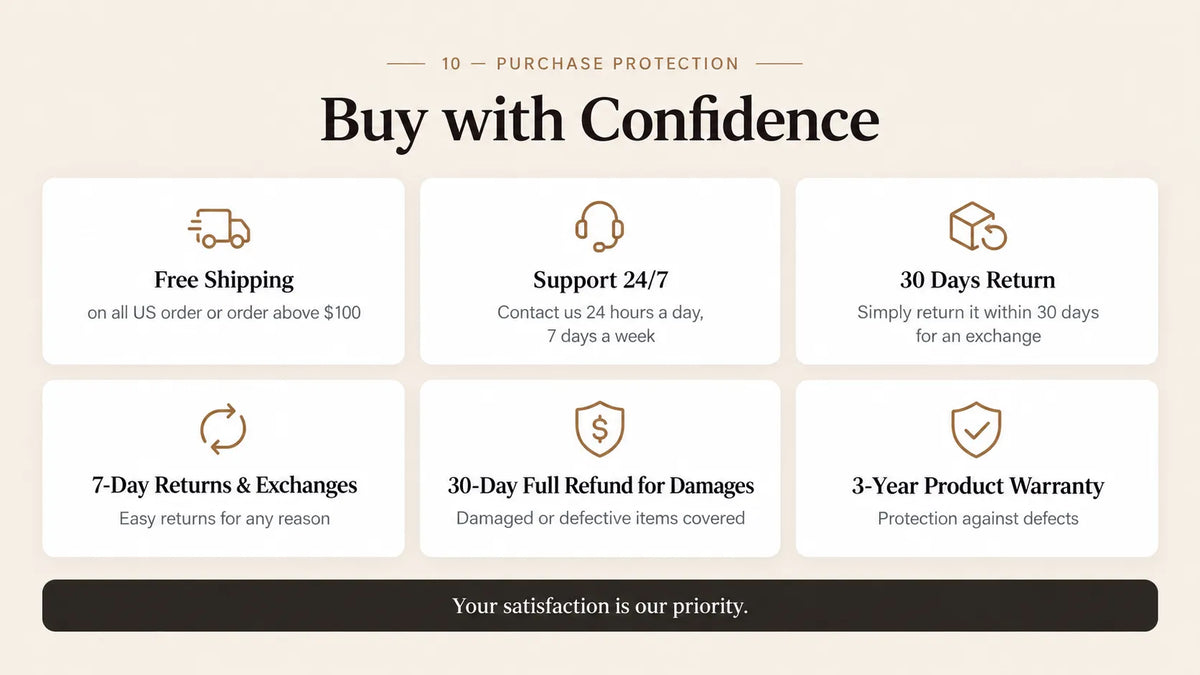The height and width of the screenshot is (675, 1200).
Task: Click the Buy with Confidence headline
Action: 600,120
